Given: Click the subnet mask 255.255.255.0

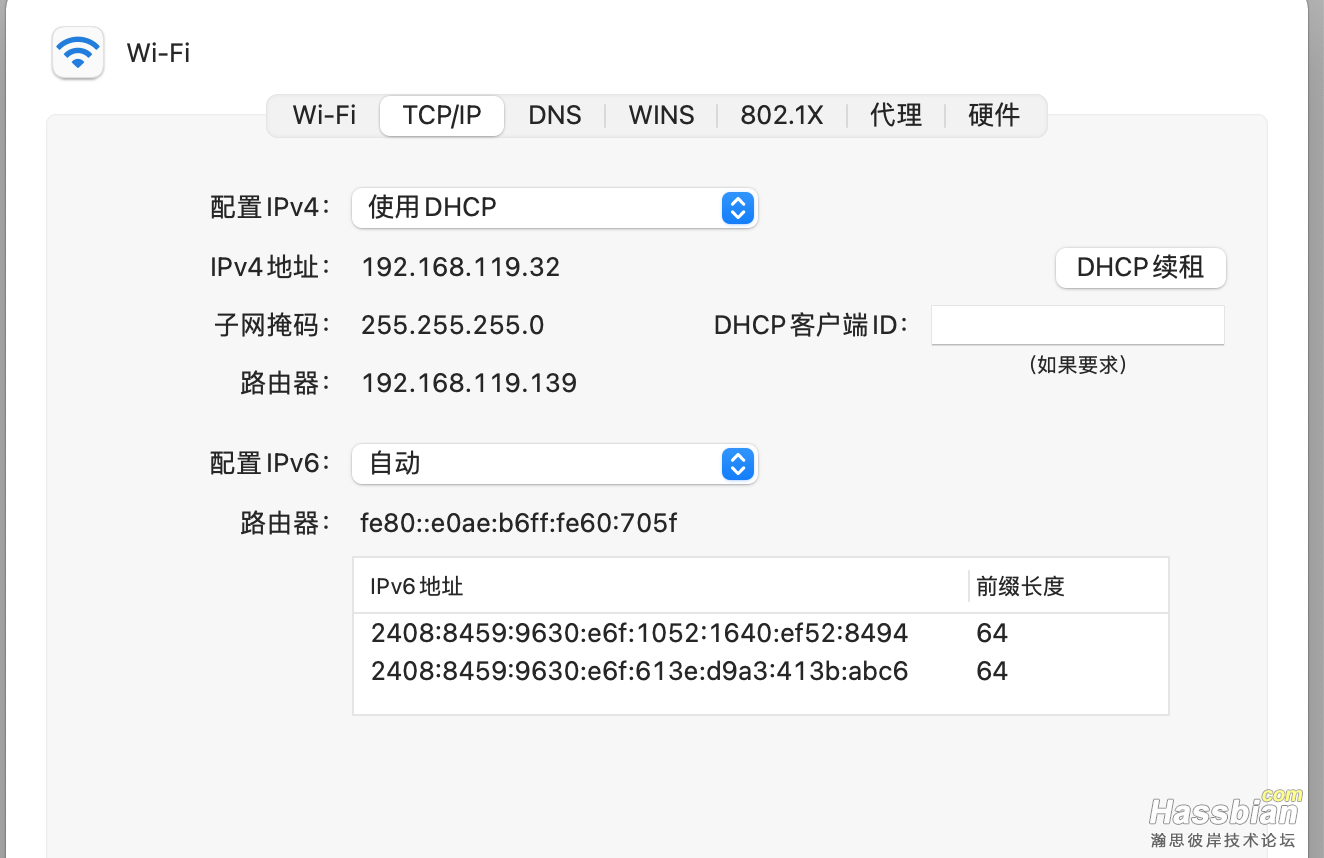Looking at the screenshot, I should (x=453, y=325).
